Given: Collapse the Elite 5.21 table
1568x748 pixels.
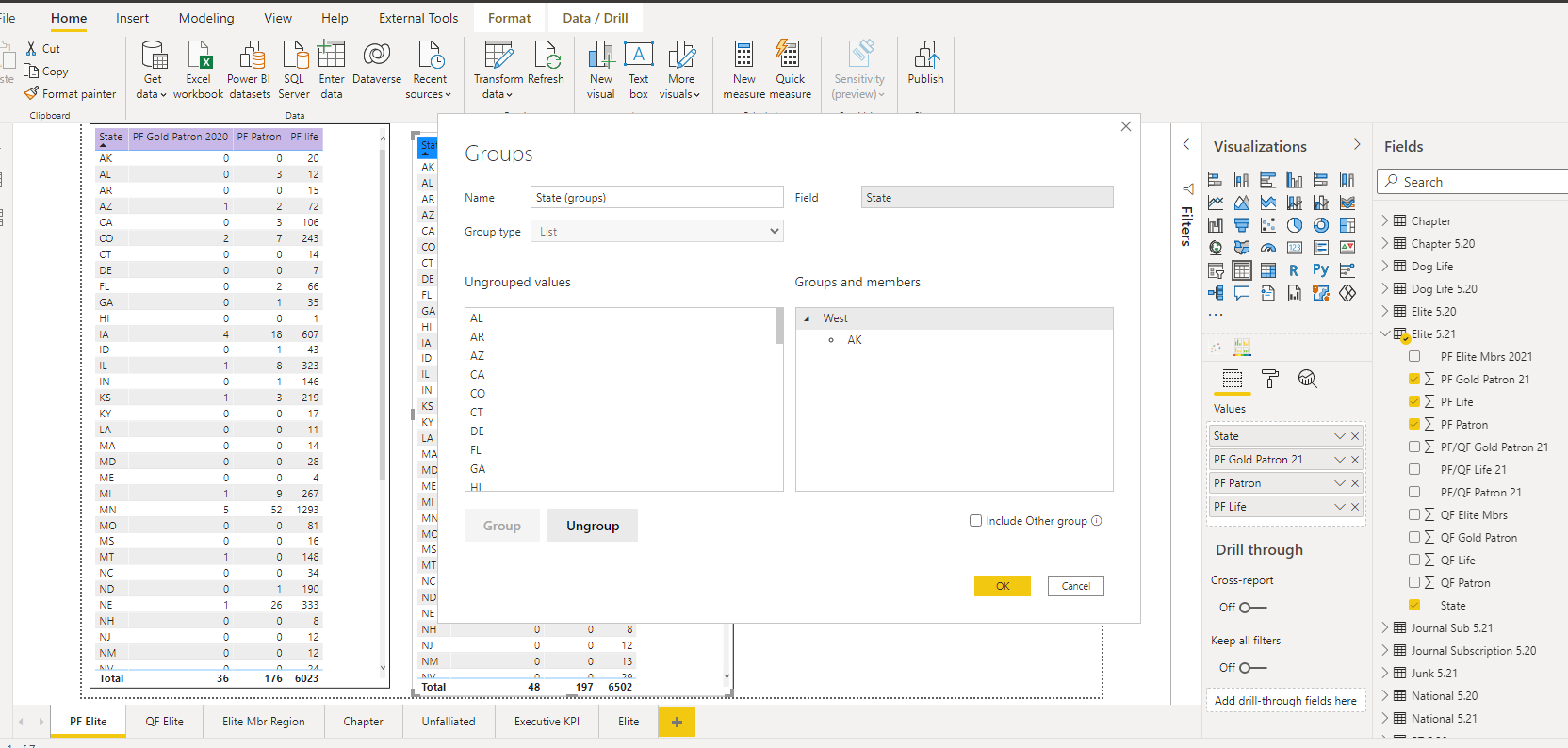Looking at the screenshot, I should click(1385, 333).
